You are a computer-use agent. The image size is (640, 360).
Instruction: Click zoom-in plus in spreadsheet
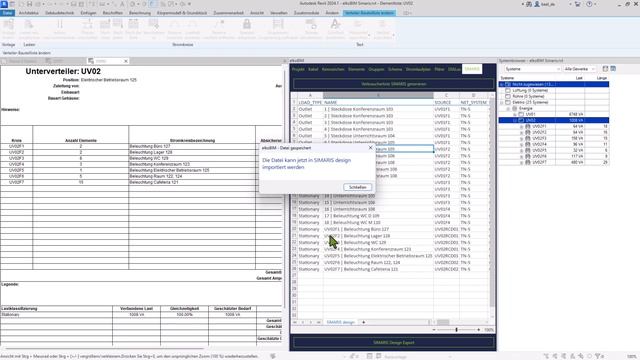pyautogui.click(x=479, y=329)
